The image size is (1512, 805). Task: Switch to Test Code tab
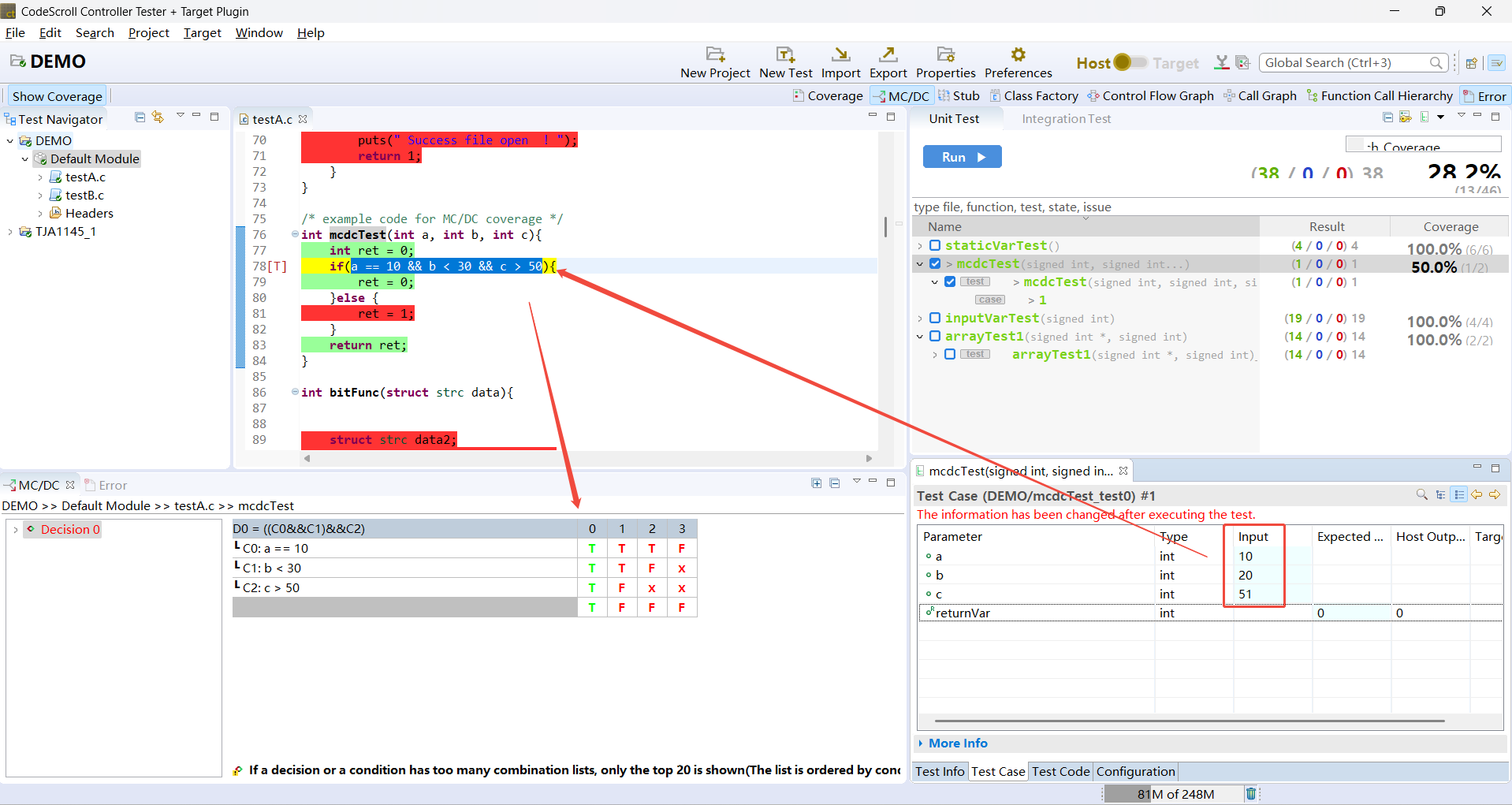tap(1060, 772)
